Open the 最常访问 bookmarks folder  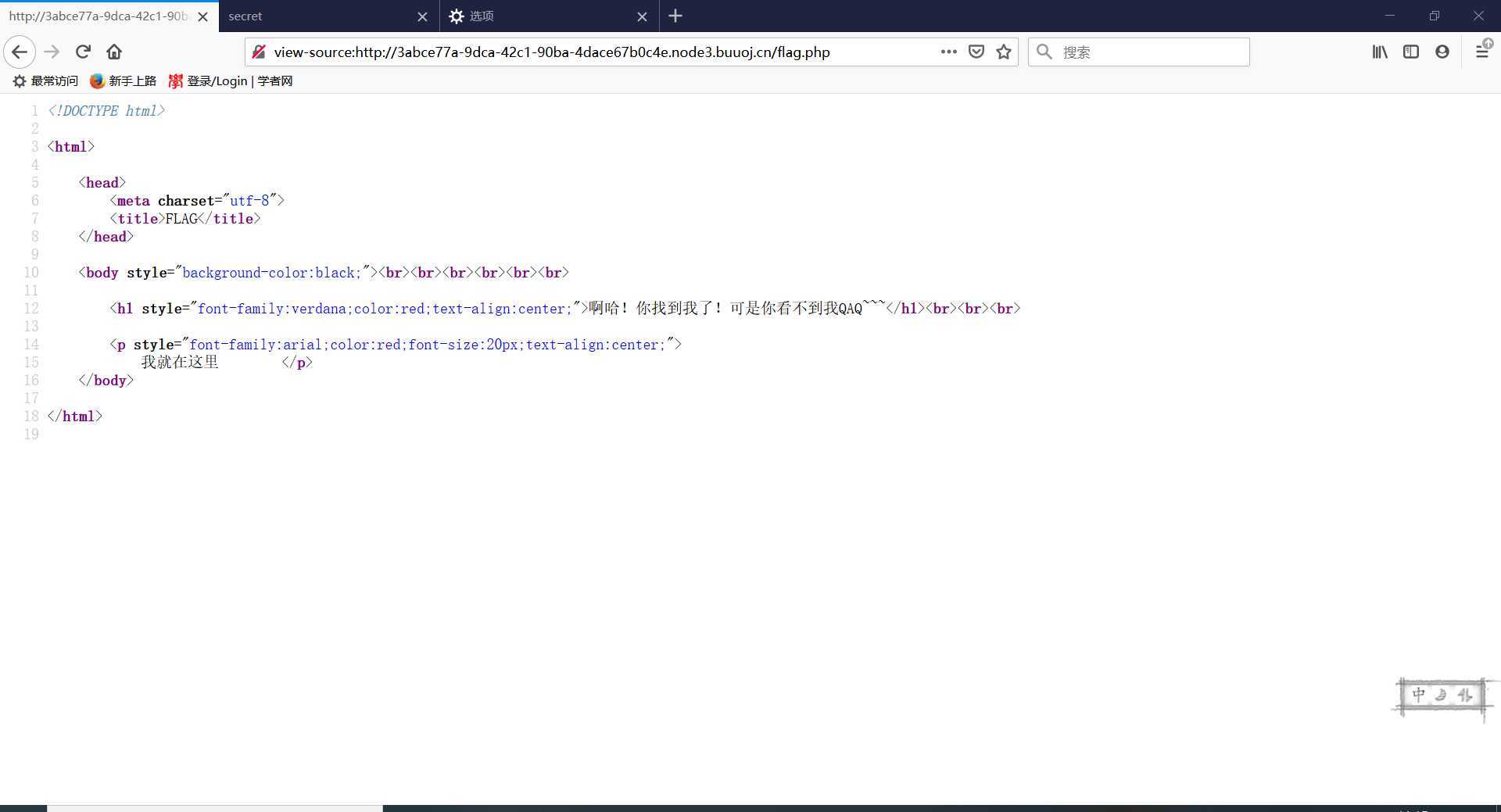click(45, 81)
